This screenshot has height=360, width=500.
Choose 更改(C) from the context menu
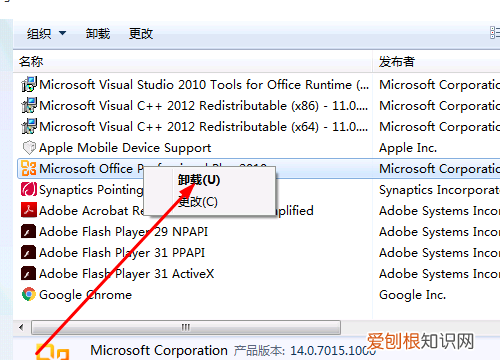pyautogui.click(x=198, y=202)
